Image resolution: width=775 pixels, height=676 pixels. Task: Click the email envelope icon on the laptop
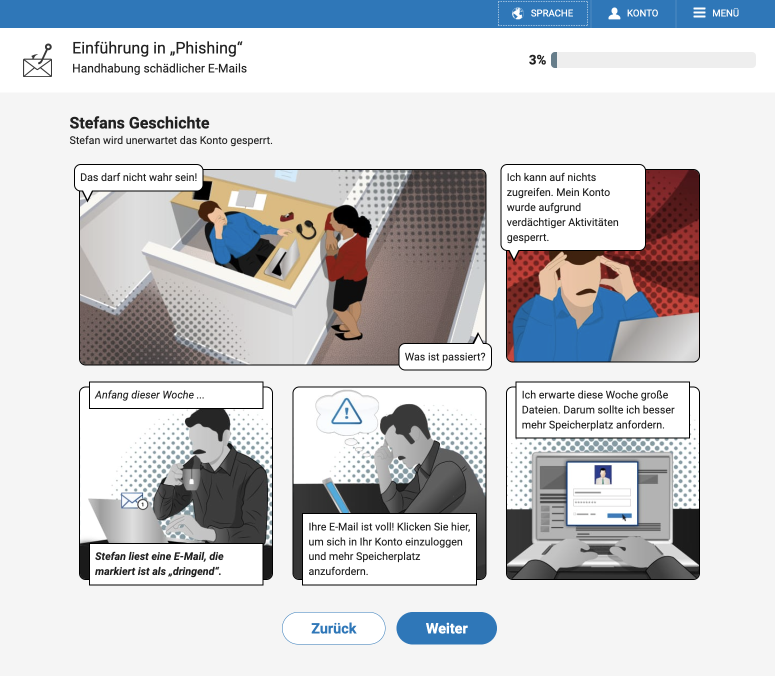[132, 501]
